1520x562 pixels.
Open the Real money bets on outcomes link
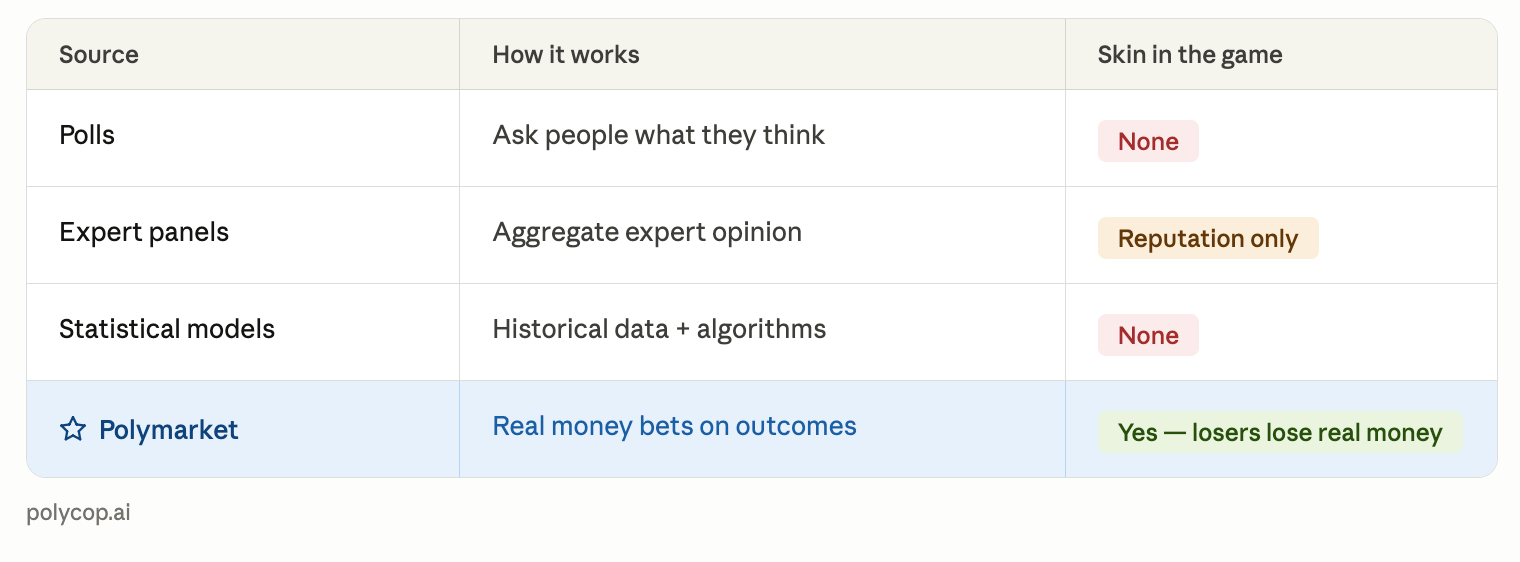point(674,426)
